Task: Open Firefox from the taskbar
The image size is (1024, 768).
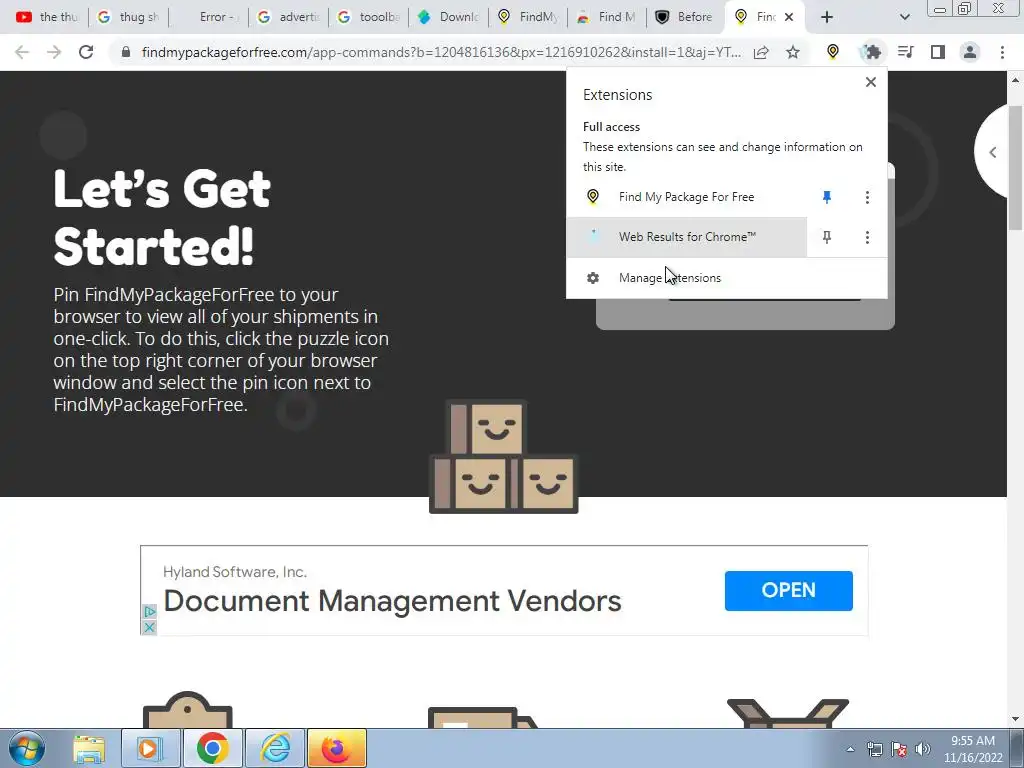Action: point(336,748)
